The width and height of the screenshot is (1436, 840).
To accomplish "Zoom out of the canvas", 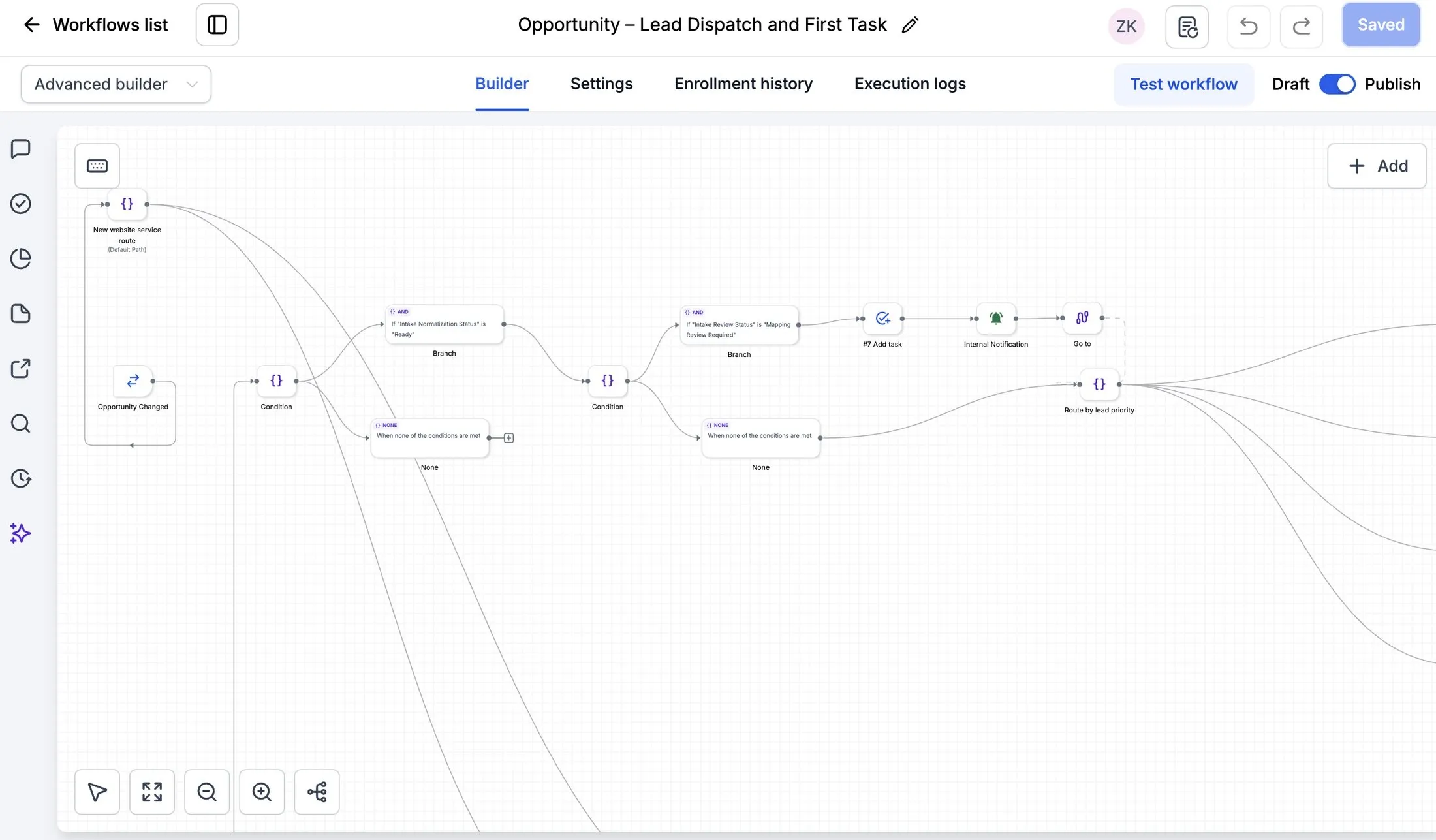I will [207, 792].
